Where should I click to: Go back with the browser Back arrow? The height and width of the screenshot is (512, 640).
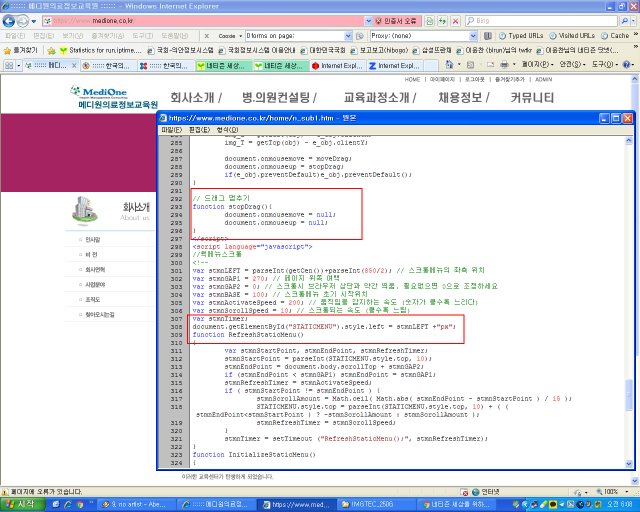coord(9,21)
